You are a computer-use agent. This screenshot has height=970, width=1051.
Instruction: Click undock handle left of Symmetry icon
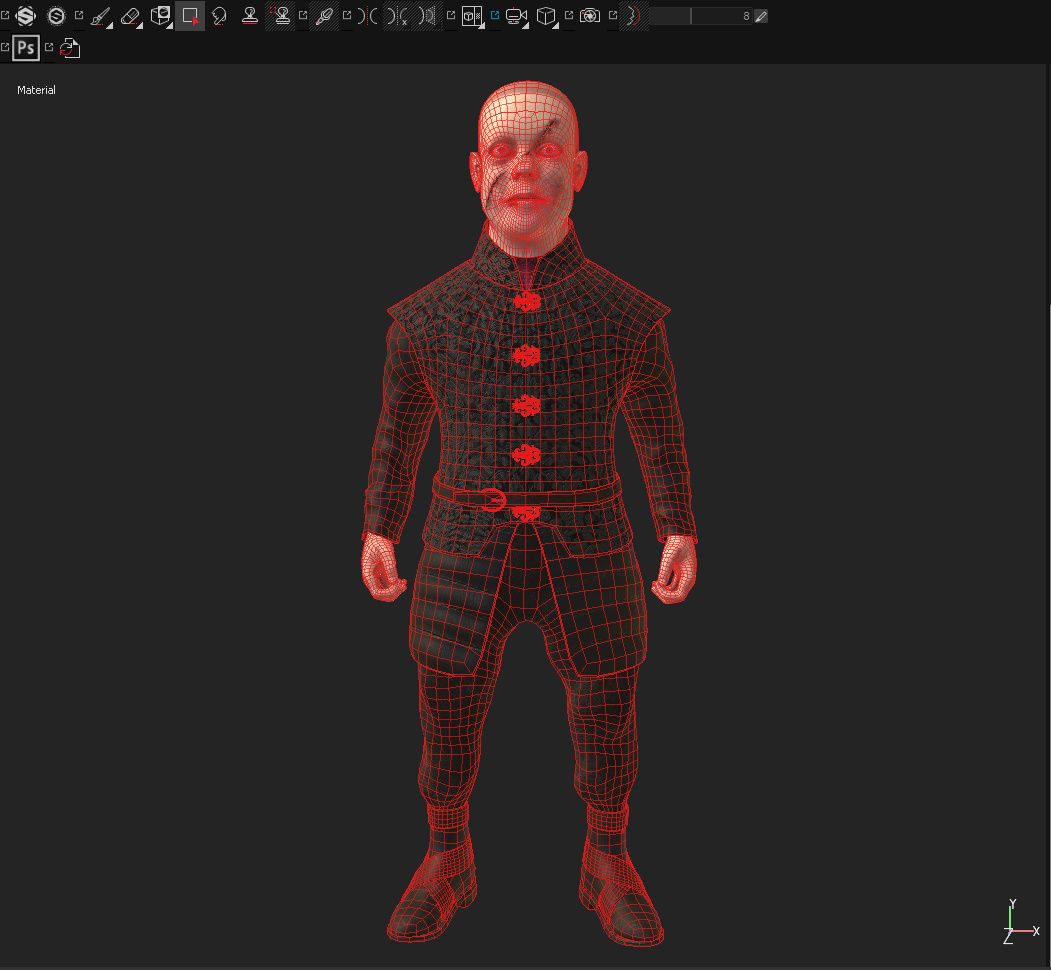pyautogui.click(x=347, y=15)
